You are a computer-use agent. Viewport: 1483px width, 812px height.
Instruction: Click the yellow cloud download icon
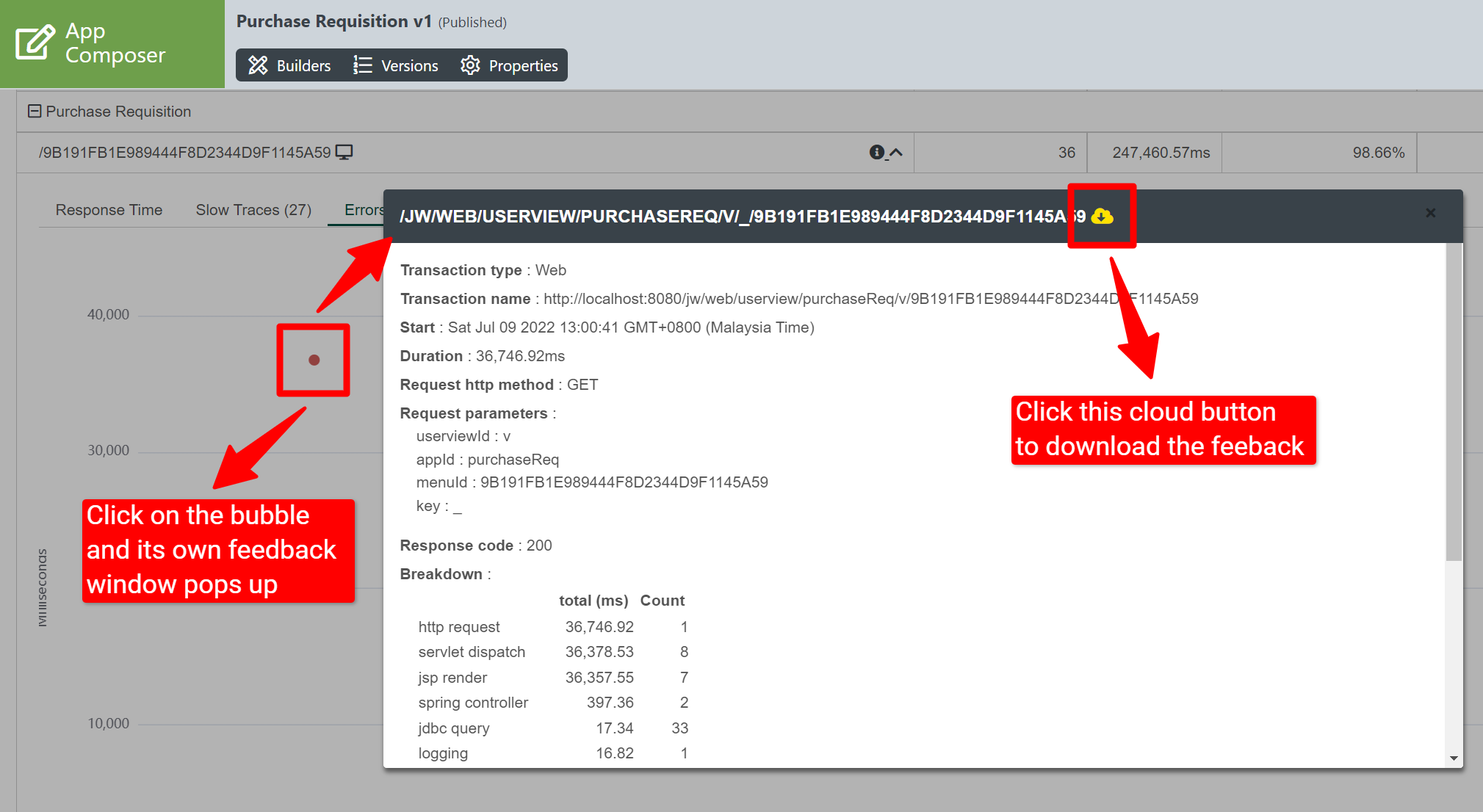[1102, 216]
